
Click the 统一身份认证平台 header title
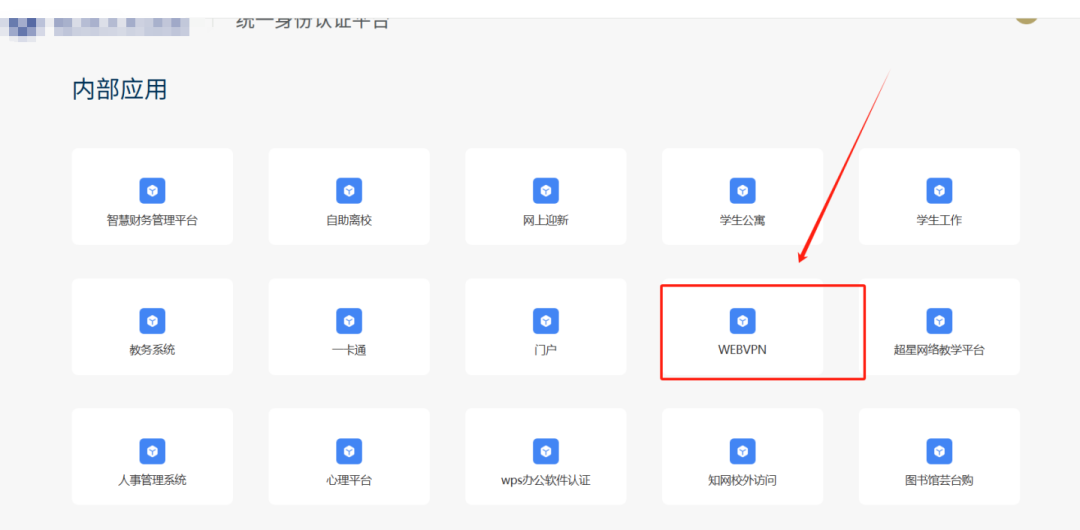pos(313,23)
